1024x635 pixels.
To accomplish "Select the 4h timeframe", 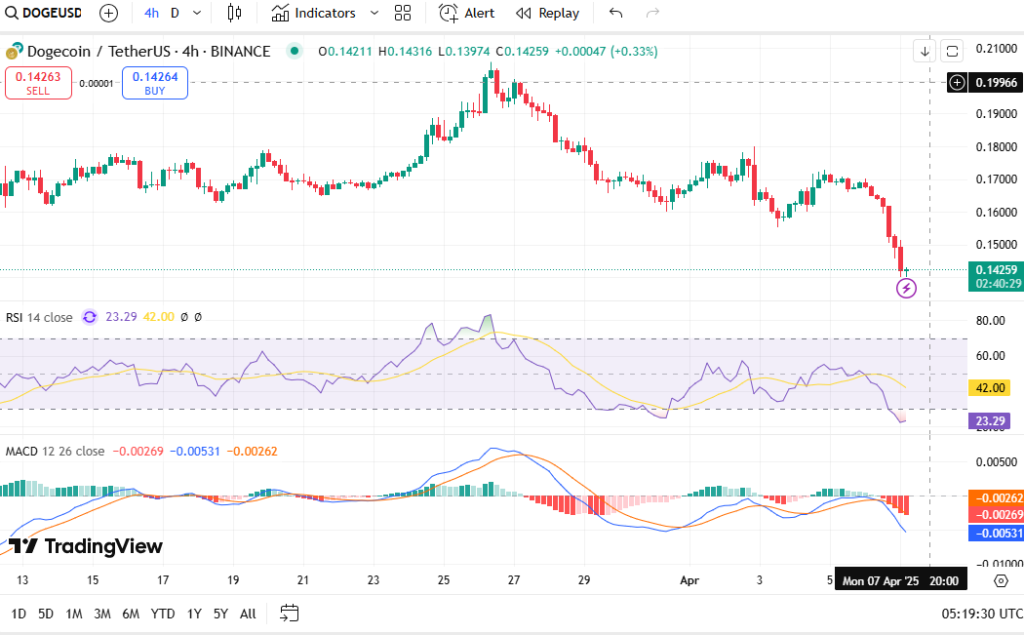I will [152, 13].
